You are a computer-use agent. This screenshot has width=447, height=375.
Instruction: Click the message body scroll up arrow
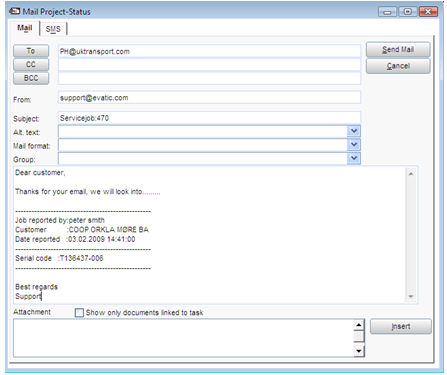(x=411, y=174)
